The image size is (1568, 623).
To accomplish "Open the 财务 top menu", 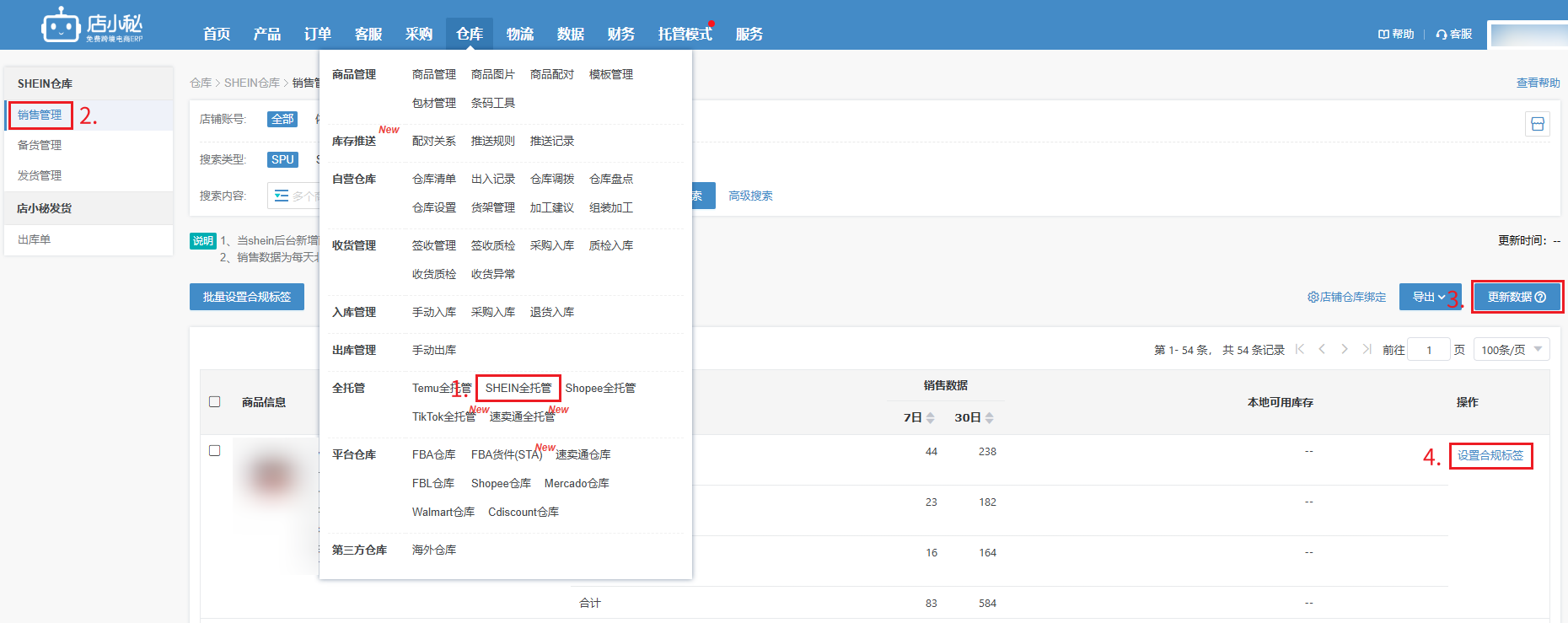I will tap(621, 34).
